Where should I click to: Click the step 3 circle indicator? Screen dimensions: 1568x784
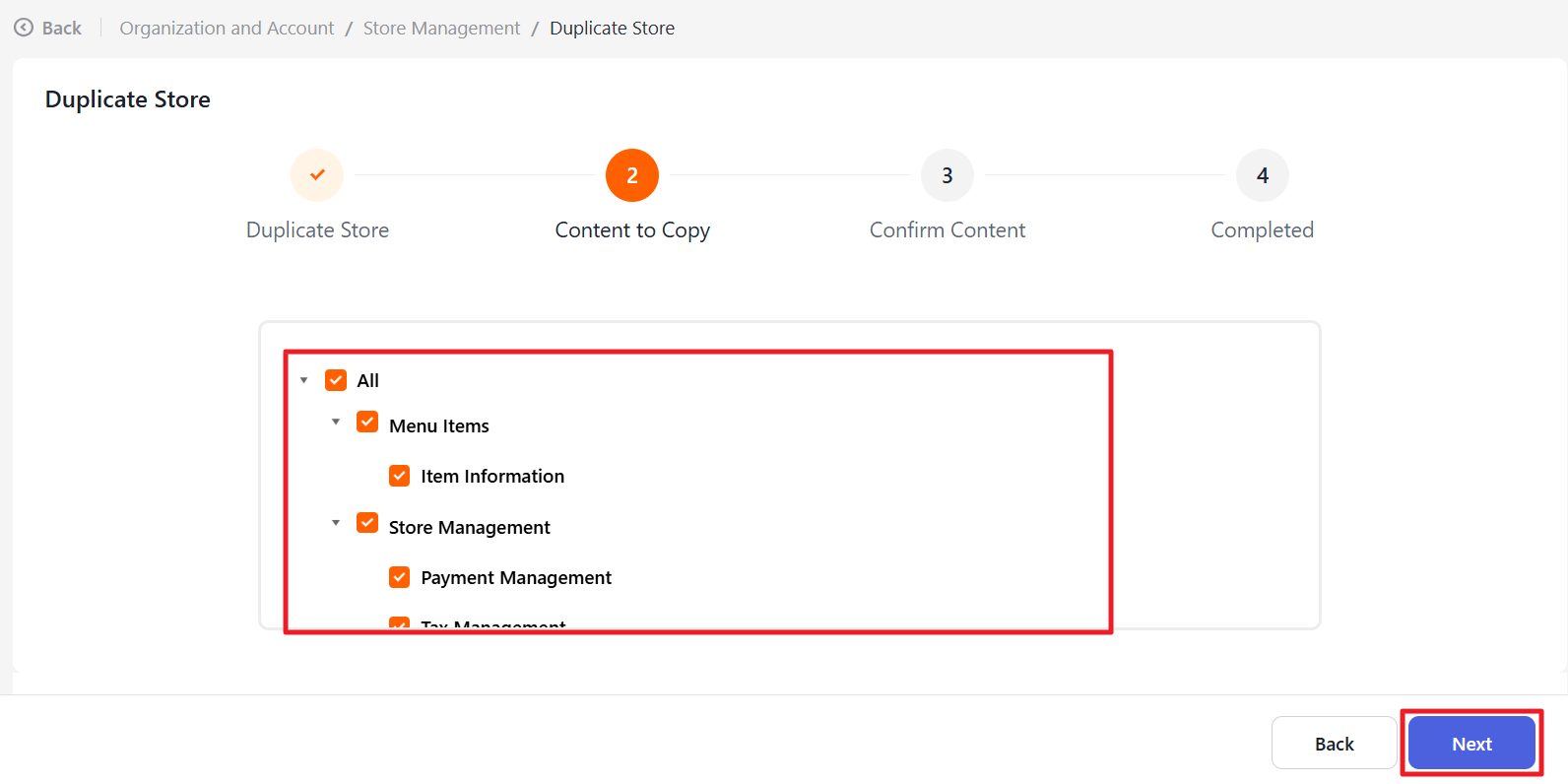[x=947, y=175]
